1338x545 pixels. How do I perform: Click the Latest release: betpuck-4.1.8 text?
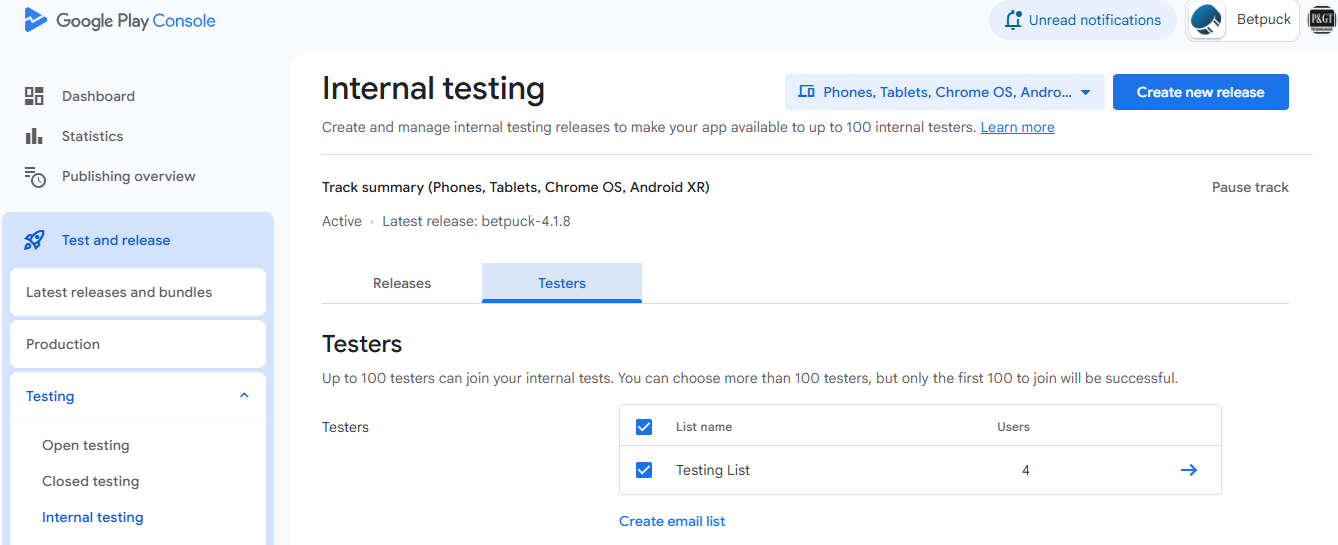coord(476,221)
